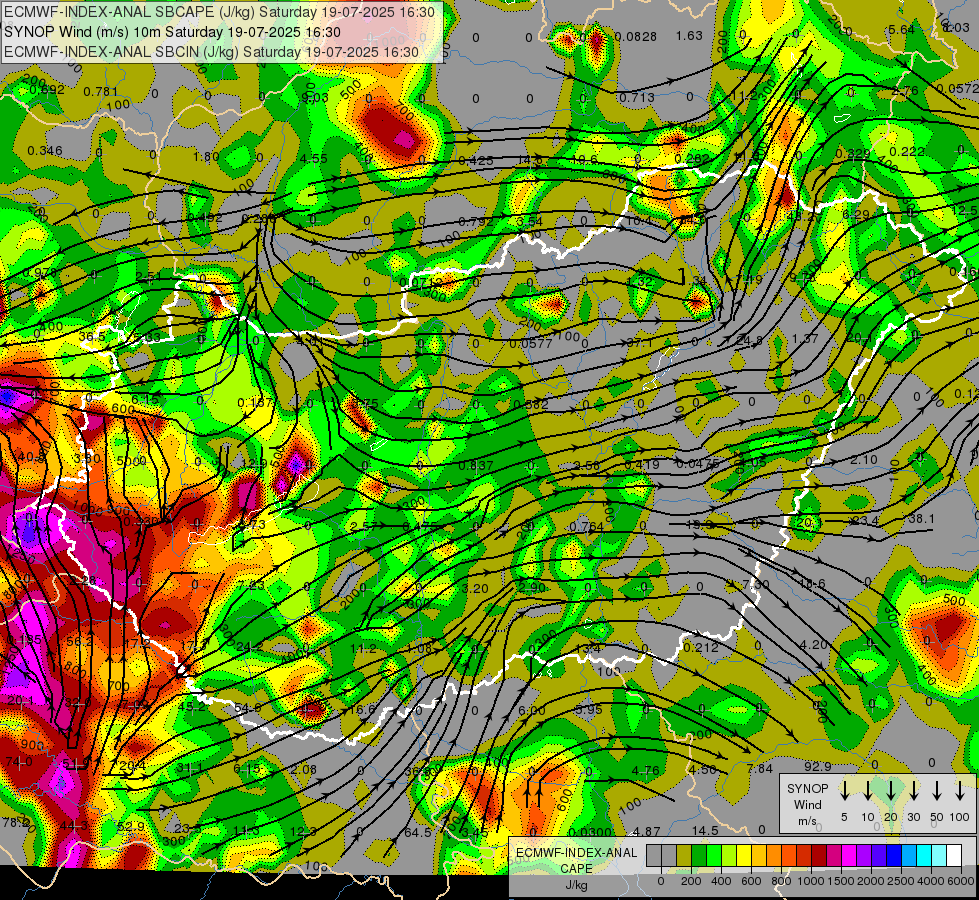The image size is (979, 900).
Task: Click the 1500 tick label in CAPE legend
Action: 841,881
